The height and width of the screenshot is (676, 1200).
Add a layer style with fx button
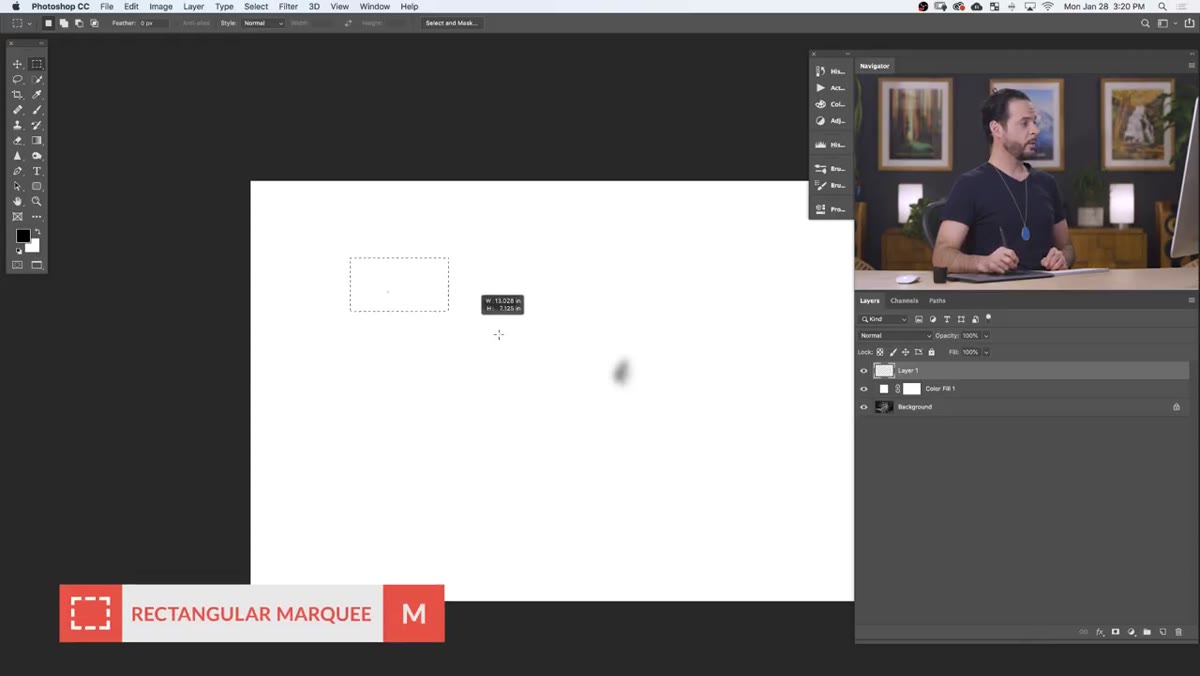pyautogui.click(x=1100, y=632)
